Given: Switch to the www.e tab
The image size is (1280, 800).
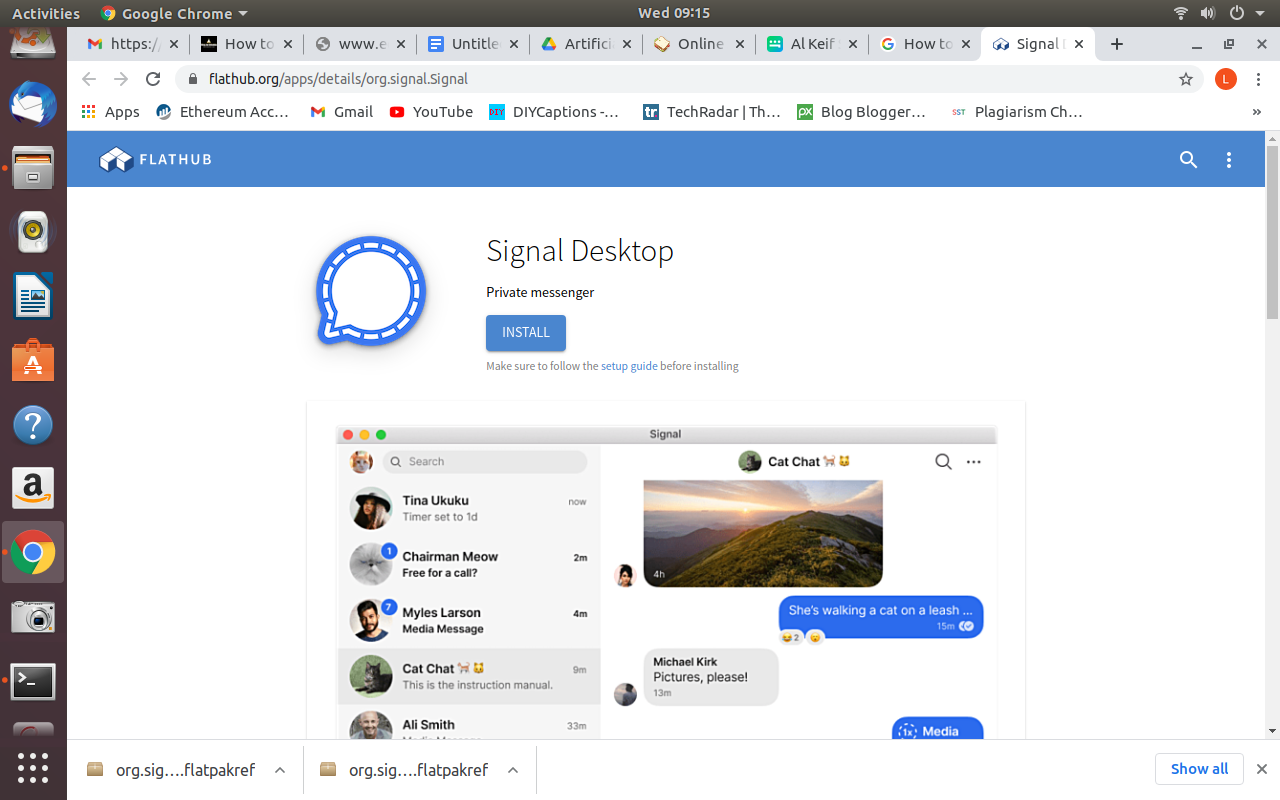Looking at the screenshot, I should (360, 44).
